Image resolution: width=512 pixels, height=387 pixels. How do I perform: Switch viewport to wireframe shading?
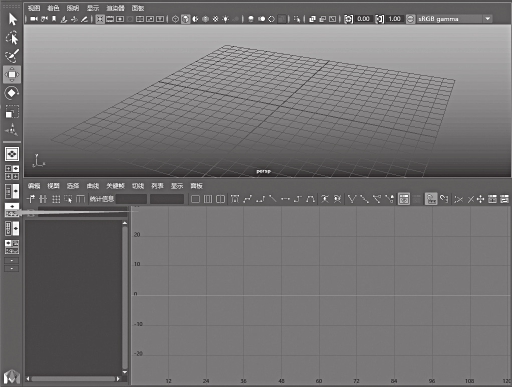tap(175, 19)
